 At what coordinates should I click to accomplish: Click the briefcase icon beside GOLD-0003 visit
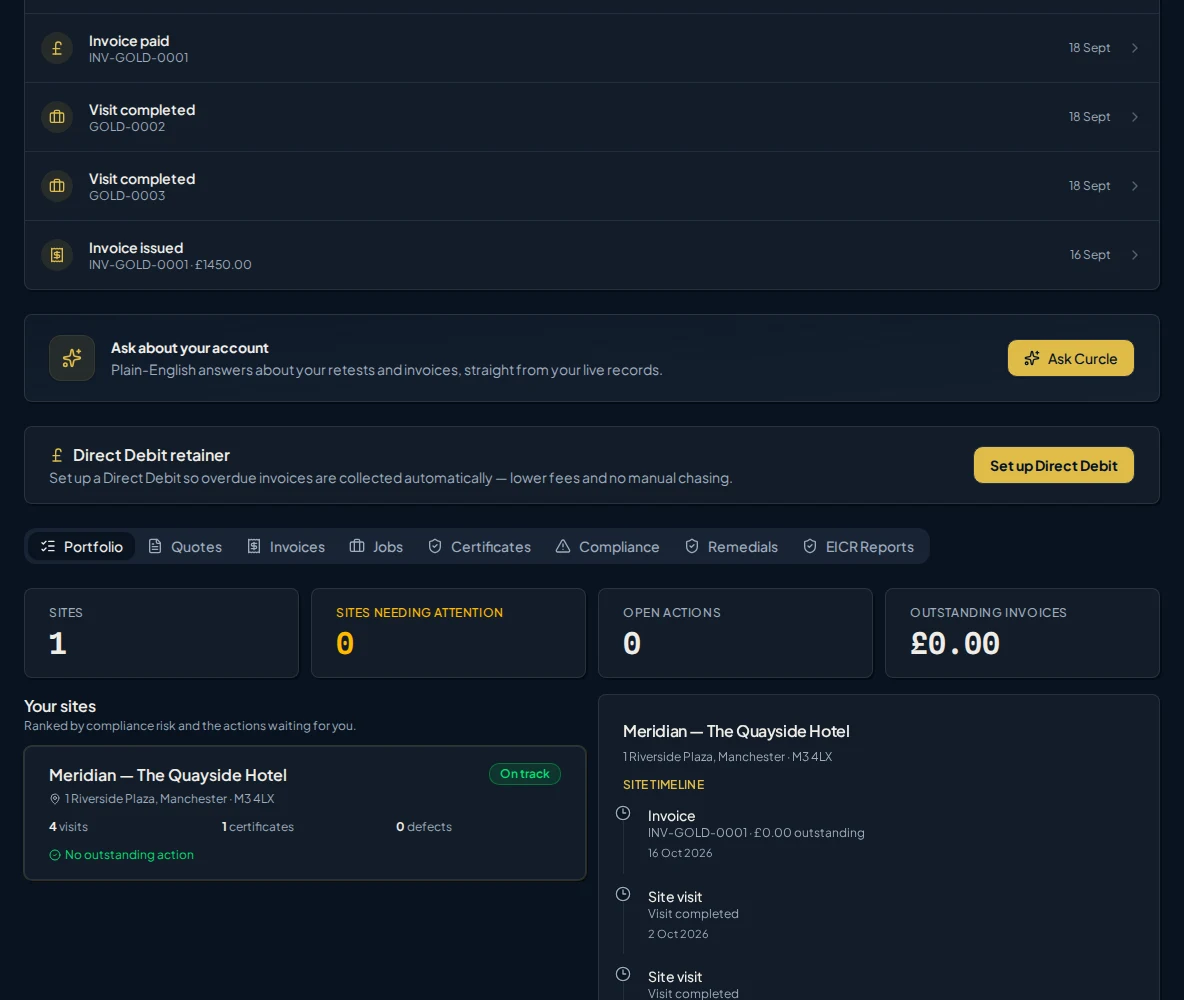point(57,186)
